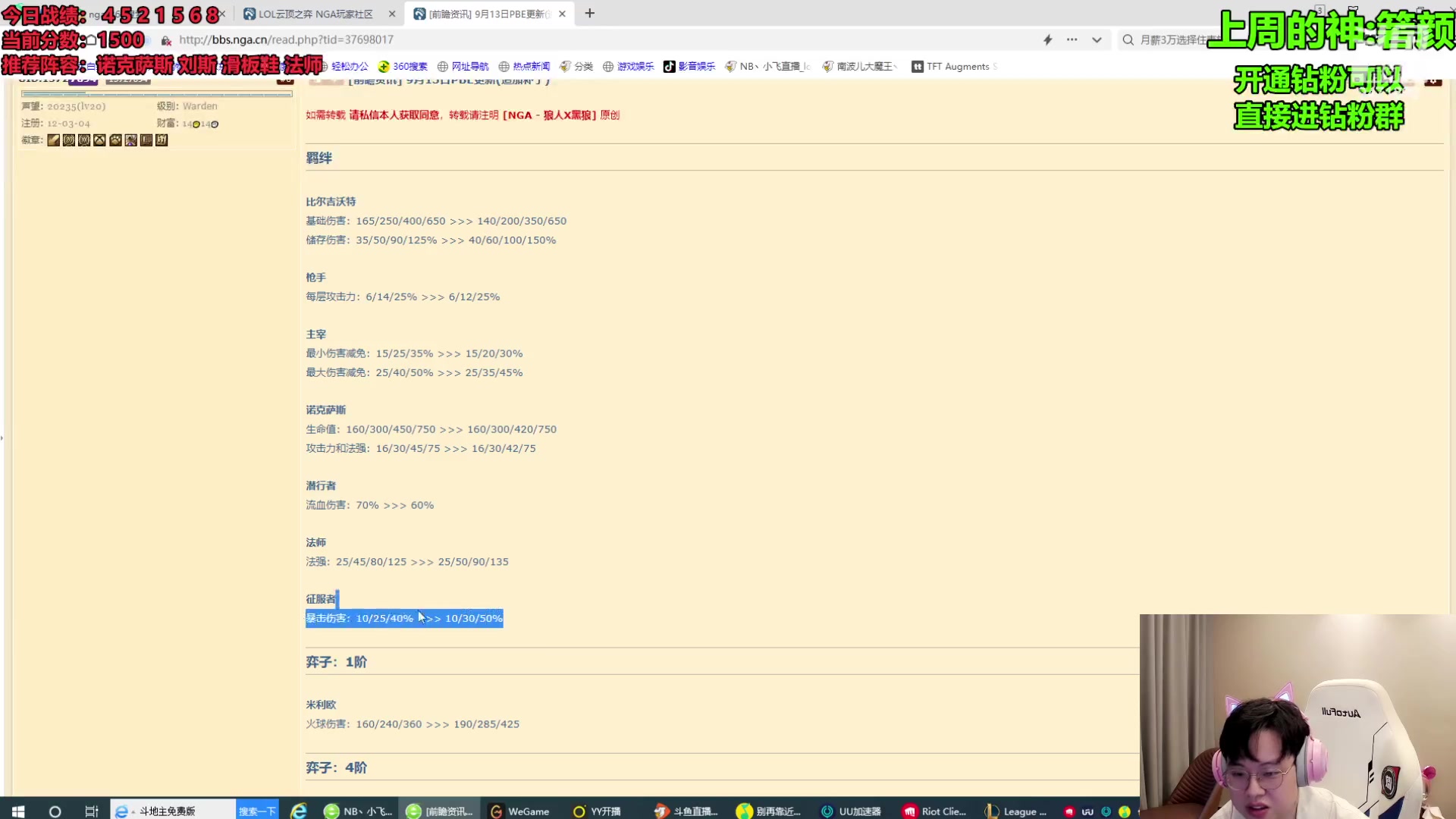
Task: Open WeGame from the taskbar
Action: click(x=519, y=811)
